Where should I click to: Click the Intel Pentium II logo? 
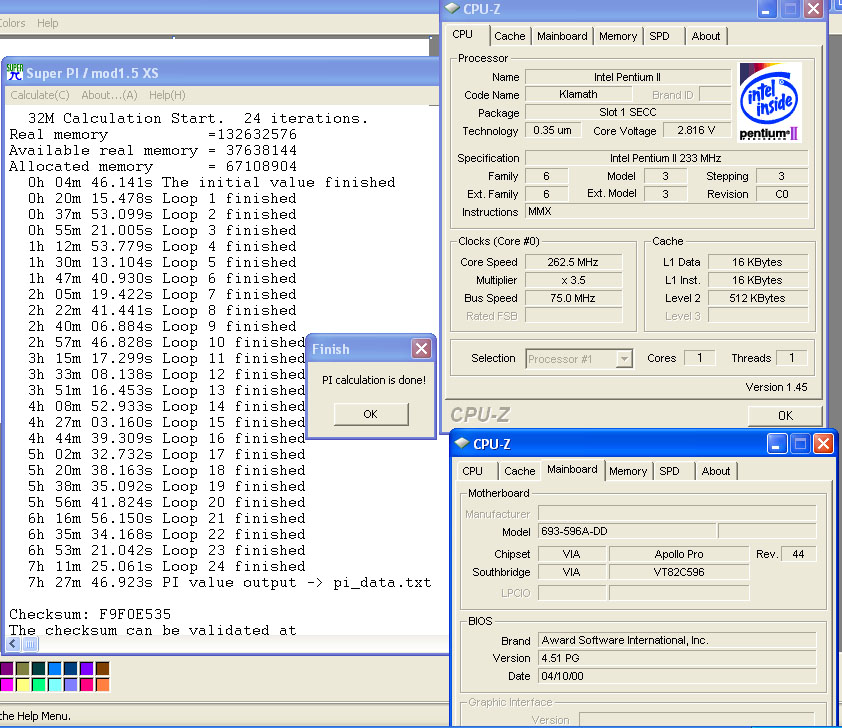pos(770,102)
